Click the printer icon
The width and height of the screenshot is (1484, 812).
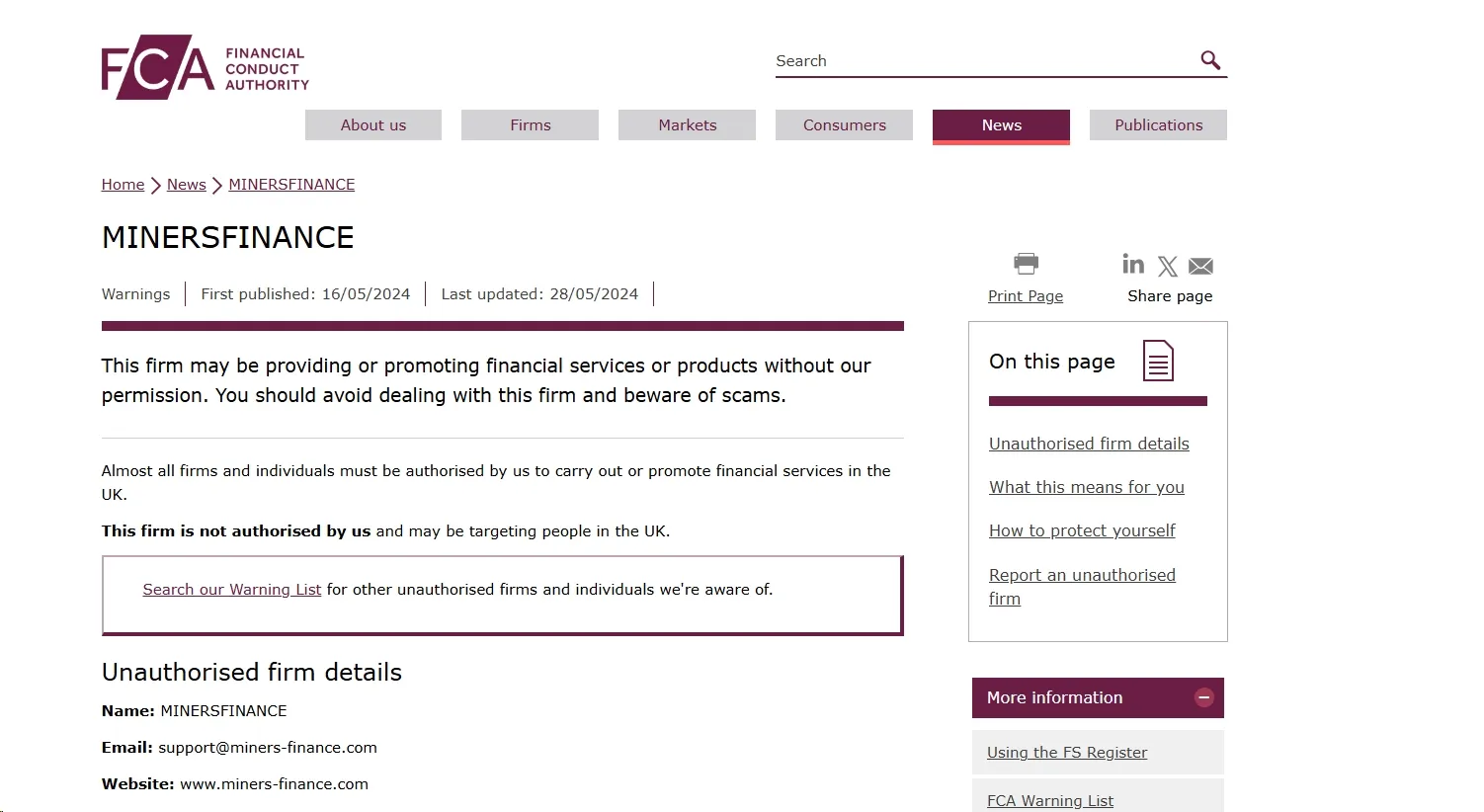click(1026, 264)
